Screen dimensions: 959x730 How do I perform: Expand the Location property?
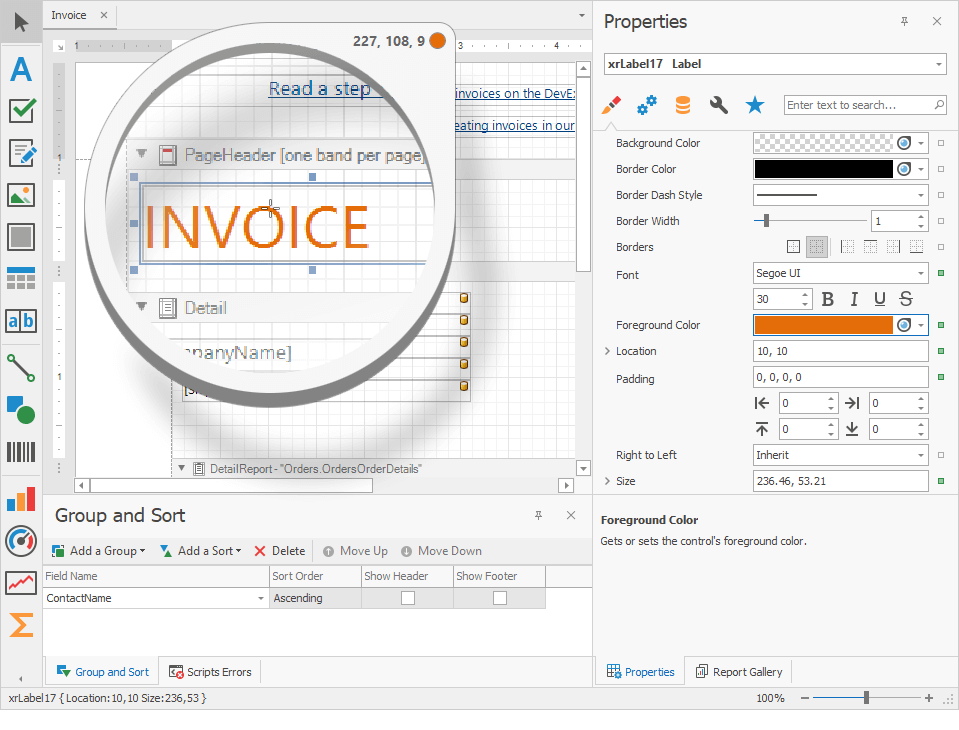607,351
